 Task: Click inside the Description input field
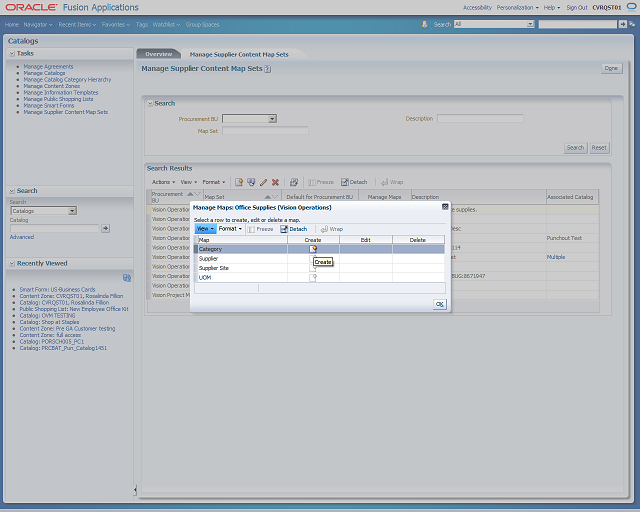[x=480, y=118]
